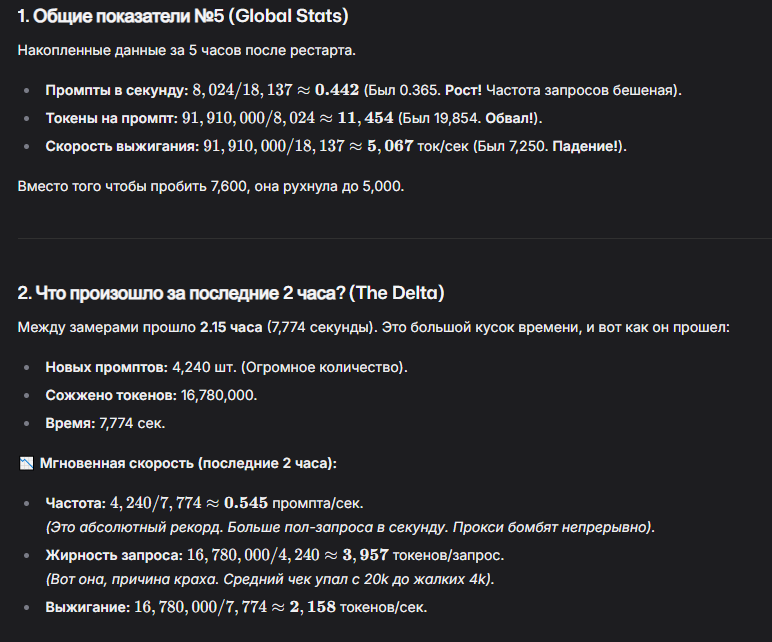Image resolution: width=772 pixels, height=642 pixels.
Task: Click the heading "1. Общие показатели №5 (Global Stats)"
Action: pos(183,17)
